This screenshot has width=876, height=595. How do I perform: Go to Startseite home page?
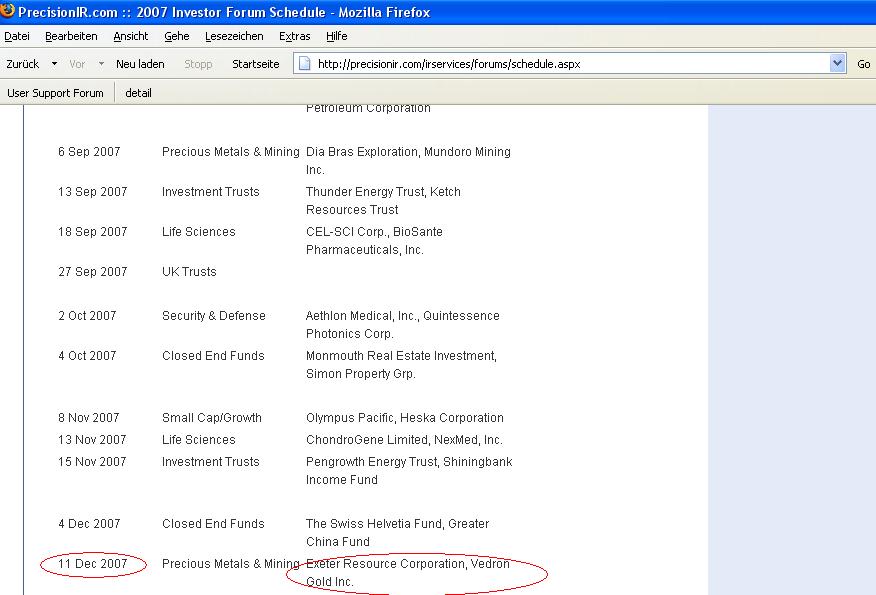[256, 64]
